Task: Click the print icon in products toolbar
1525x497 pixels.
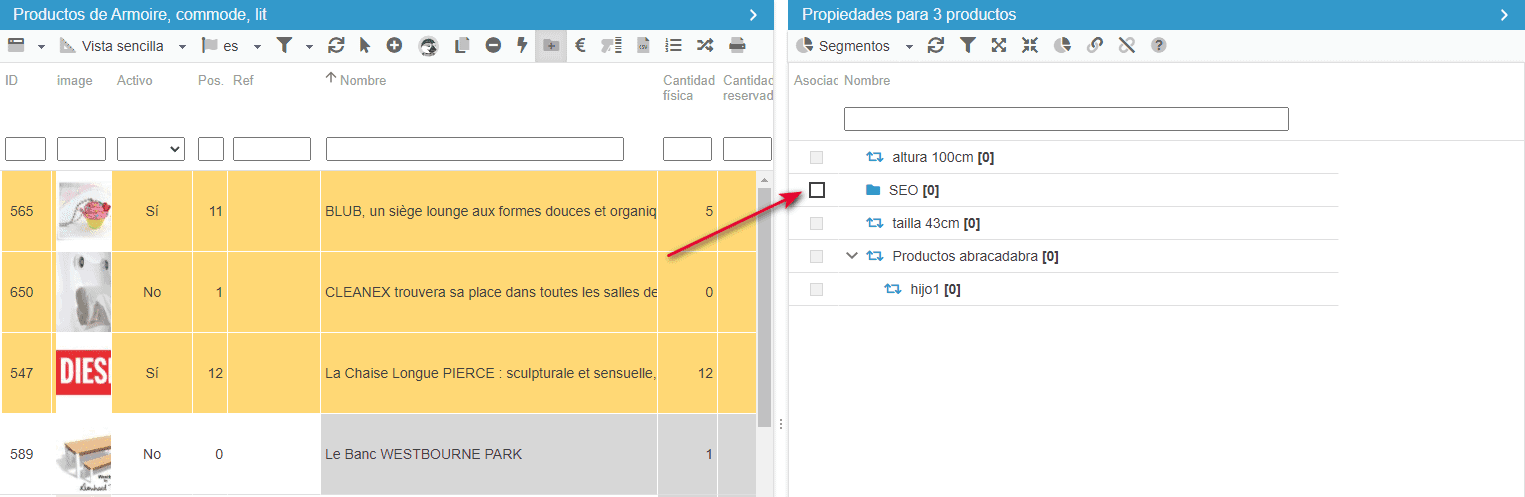Action: pos(737,46)
